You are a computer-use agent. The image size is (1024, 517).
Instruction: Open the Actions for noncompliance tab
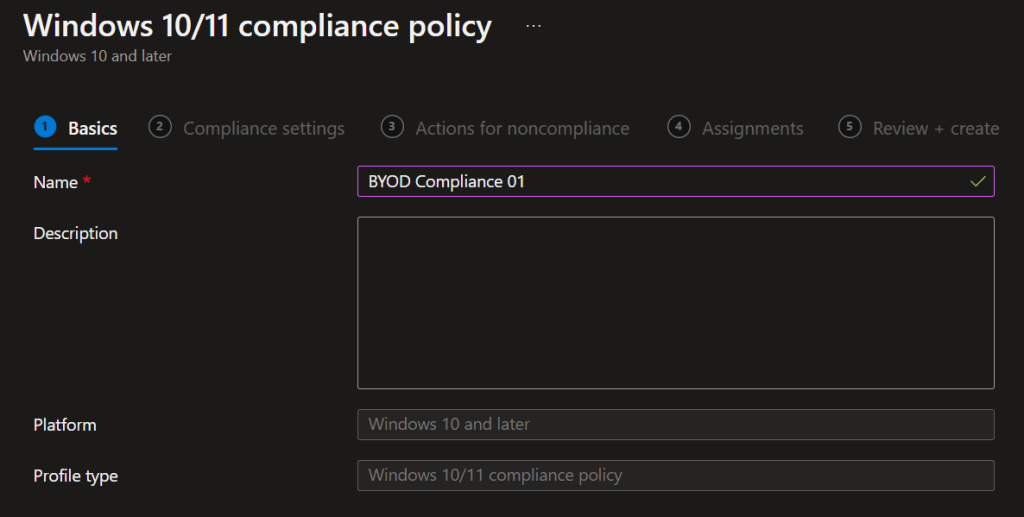[x=522, y=128]
